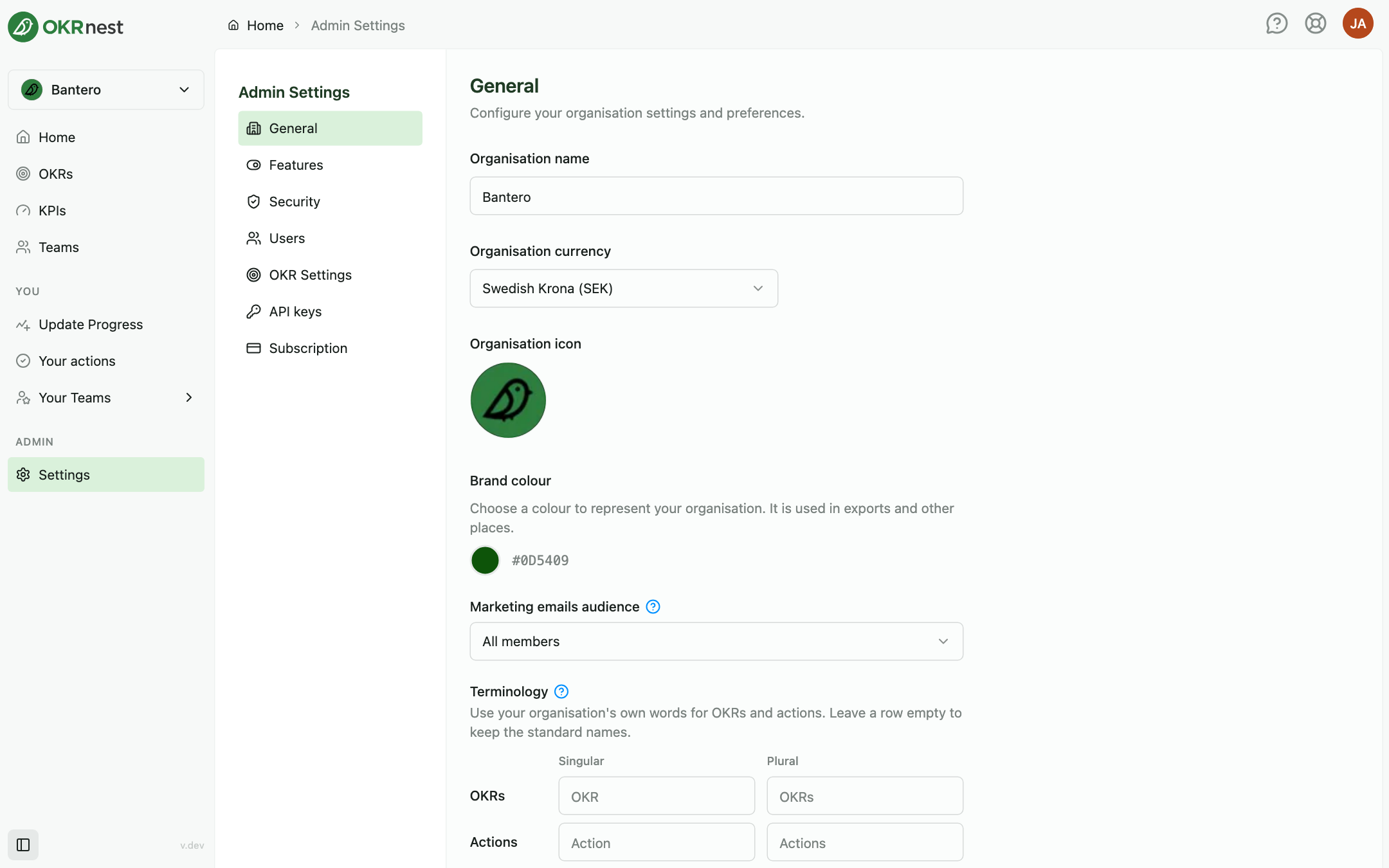Open the Marketing emails audience dropdown
This screenshot has width=1389, height=868.
pyautogui.click(x=716, y=641)
